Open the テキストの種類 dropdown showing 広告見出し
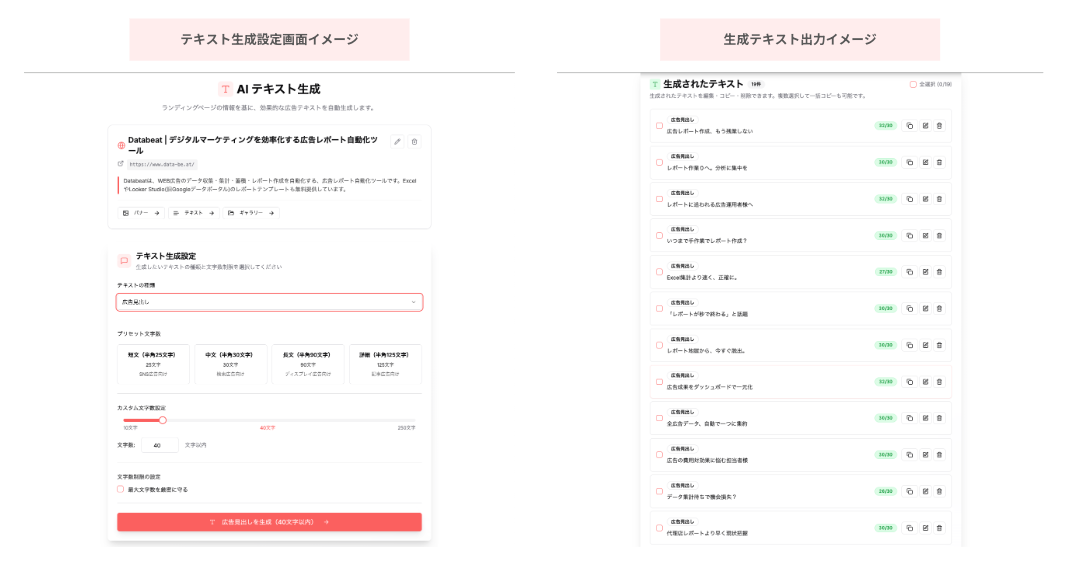1066x561 pixels. point(269,302)
